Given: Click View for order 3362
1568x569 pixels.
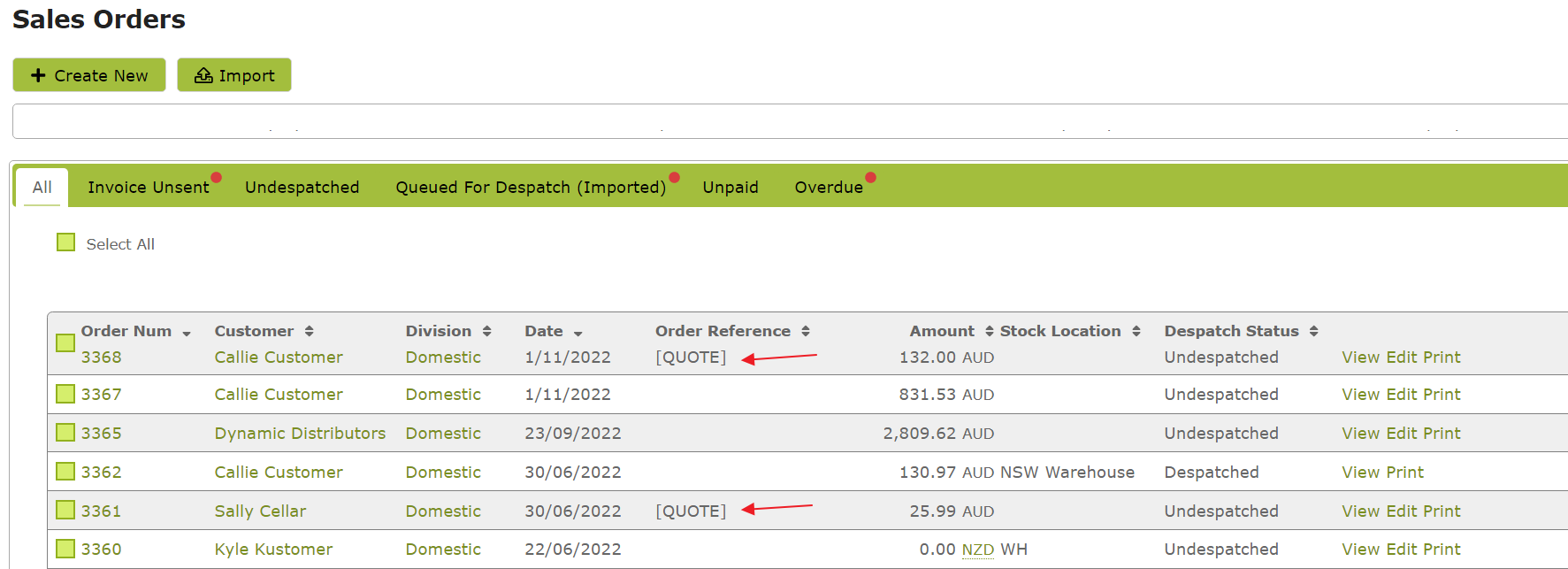Looking at the screenshot, I should 1361,472.
